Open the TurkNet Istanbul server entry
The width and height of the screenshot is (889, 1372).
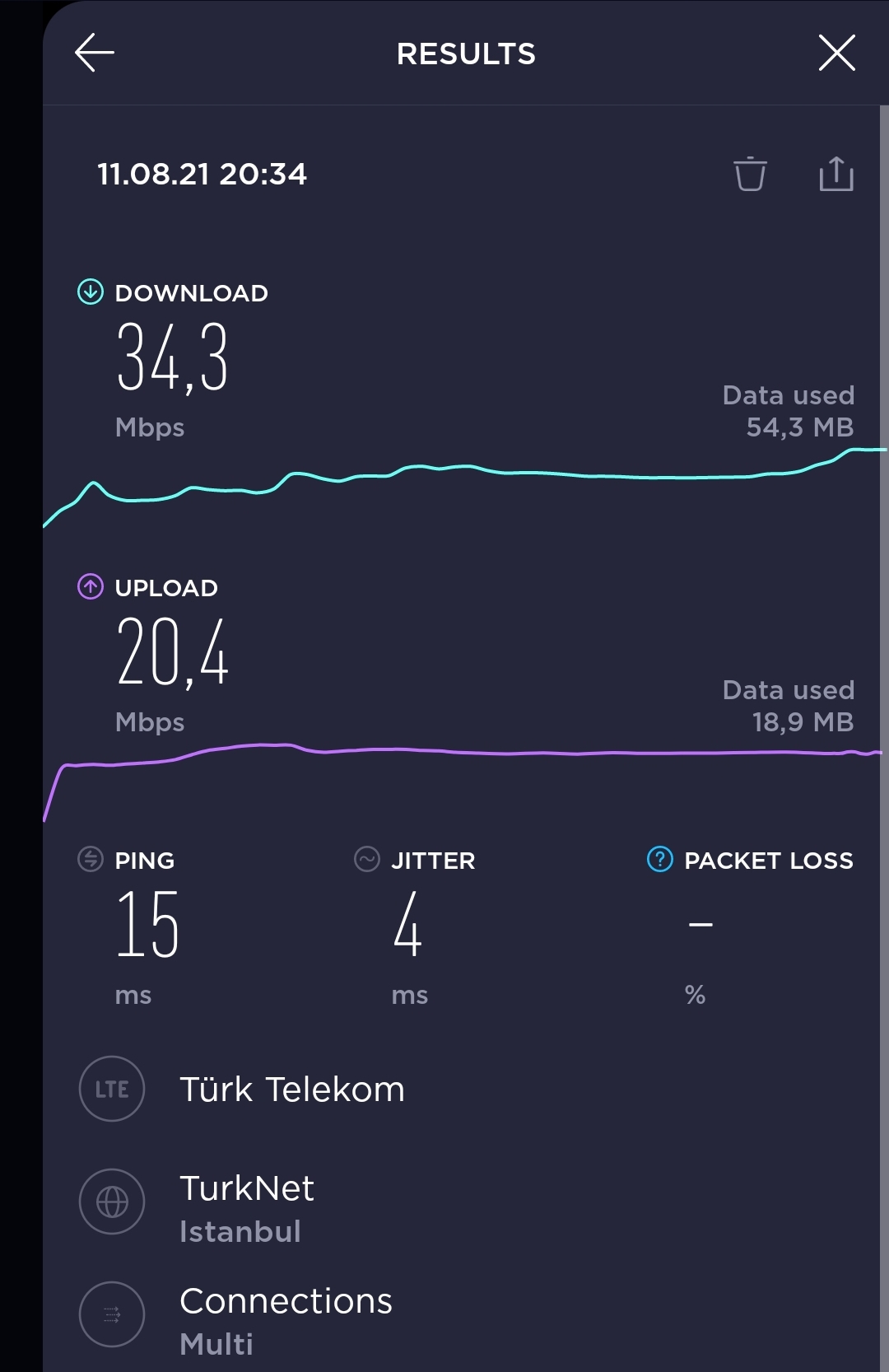(461, 1208)
